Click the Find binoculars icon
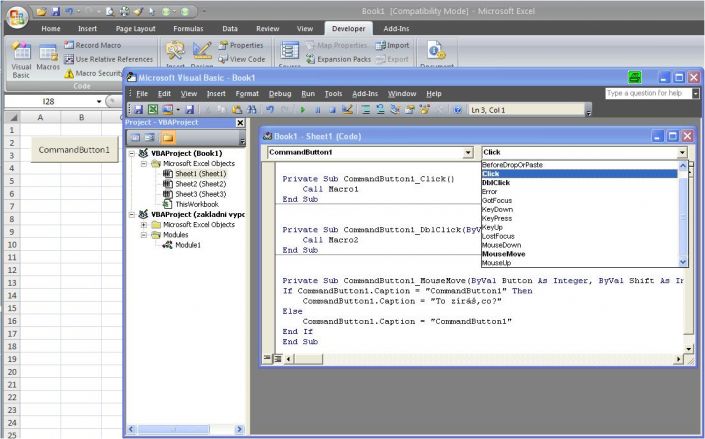Screen dimensions: 705x439 (252, 110)
